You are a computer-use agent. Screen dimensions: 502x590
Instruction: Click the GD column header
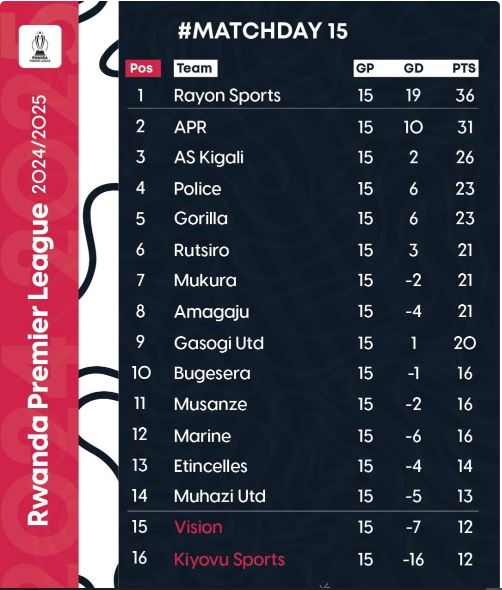click(414, 68)
